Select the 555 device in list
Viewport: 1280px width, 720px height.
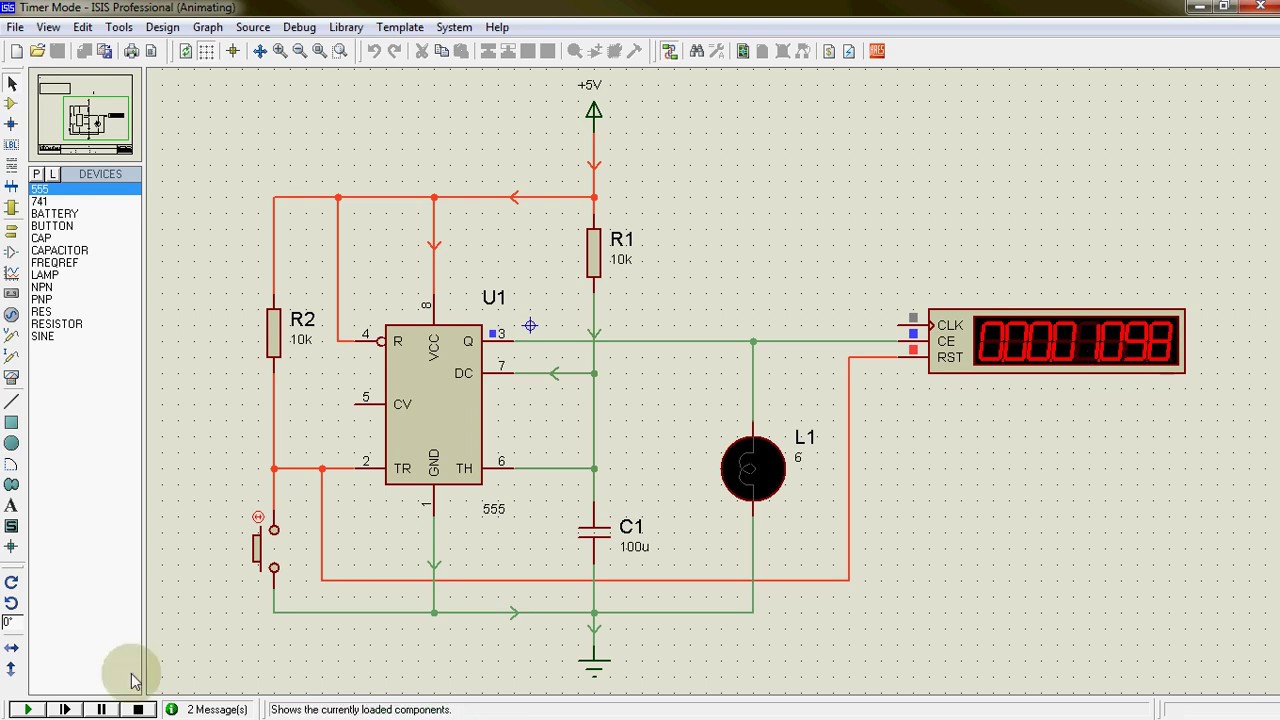click(x=85, y=189)
